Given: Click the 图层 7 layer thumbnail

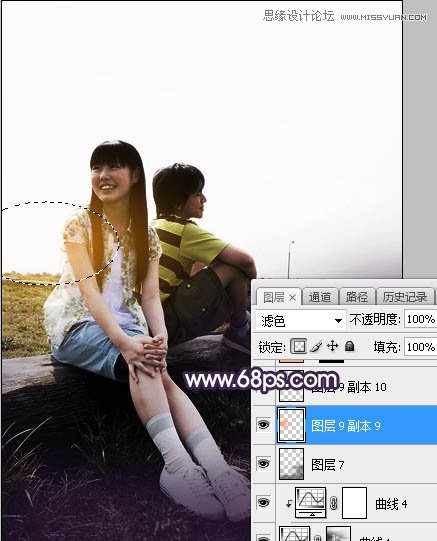Looking at the screenshot, I should 291,464.
